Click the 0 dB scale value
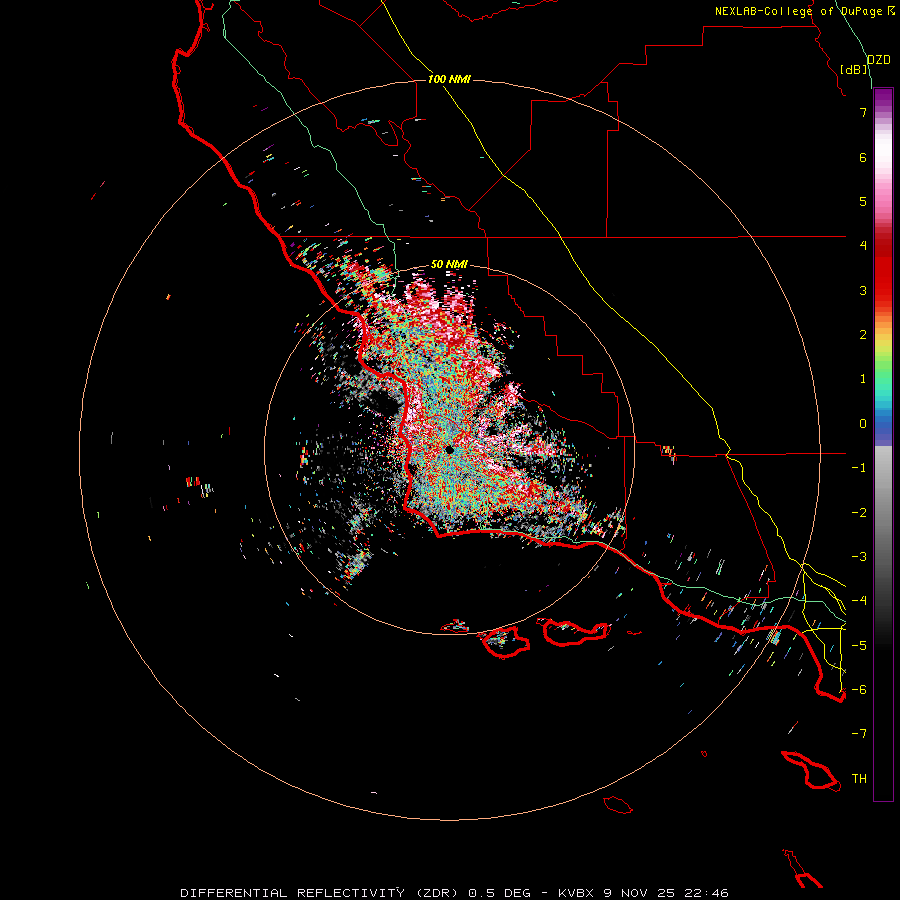The width and height of the screenshot is (900, 900). (x=863, y=424)
